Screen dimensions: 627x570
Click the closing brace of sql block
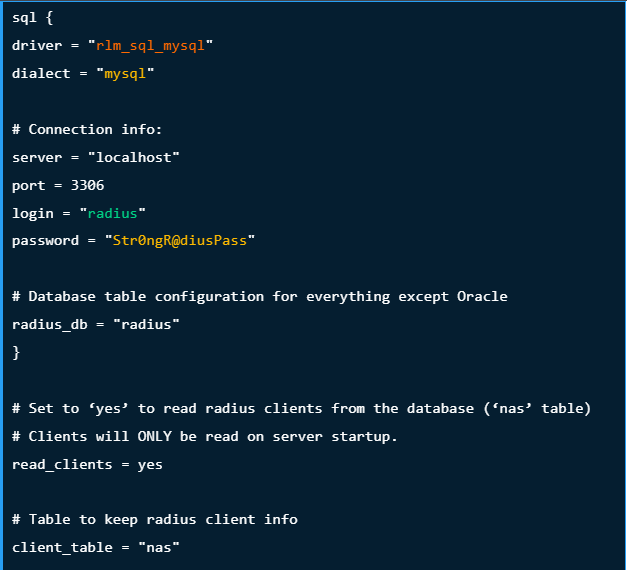pos(16,353)
